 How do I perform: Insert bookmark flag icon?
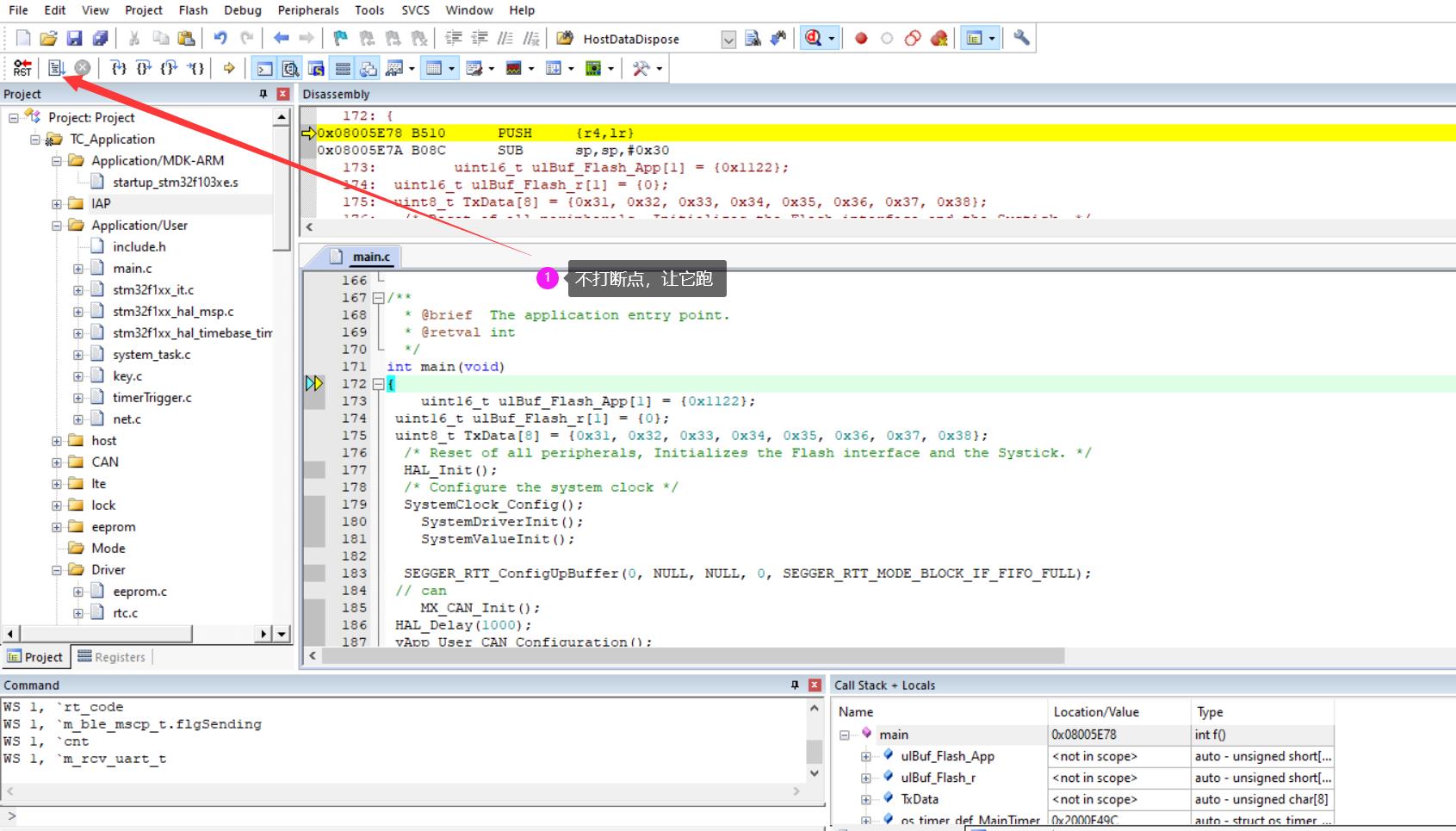341,38
